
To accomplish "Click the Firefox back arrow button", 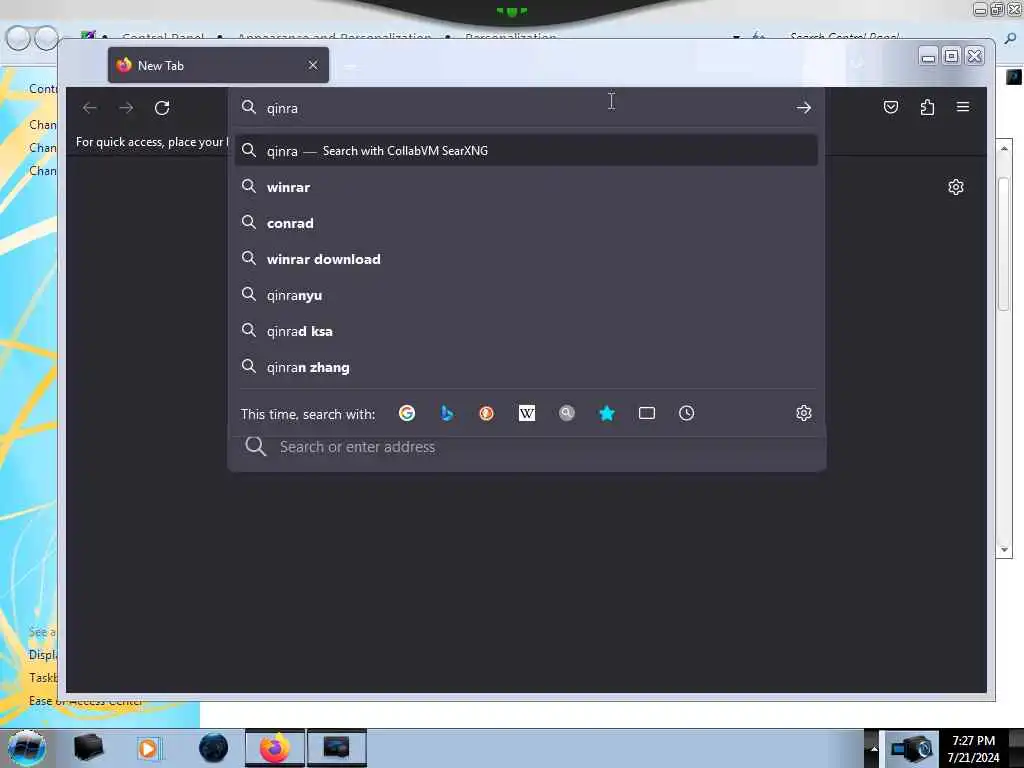I will pyautogui.click(x=90, y=108).
